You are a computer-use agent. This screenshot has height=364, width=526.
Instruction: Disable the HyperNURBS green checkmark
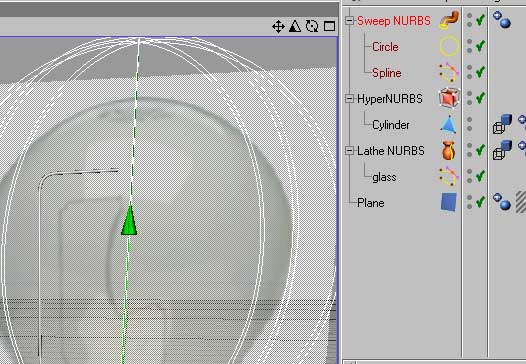coord(480,98)
